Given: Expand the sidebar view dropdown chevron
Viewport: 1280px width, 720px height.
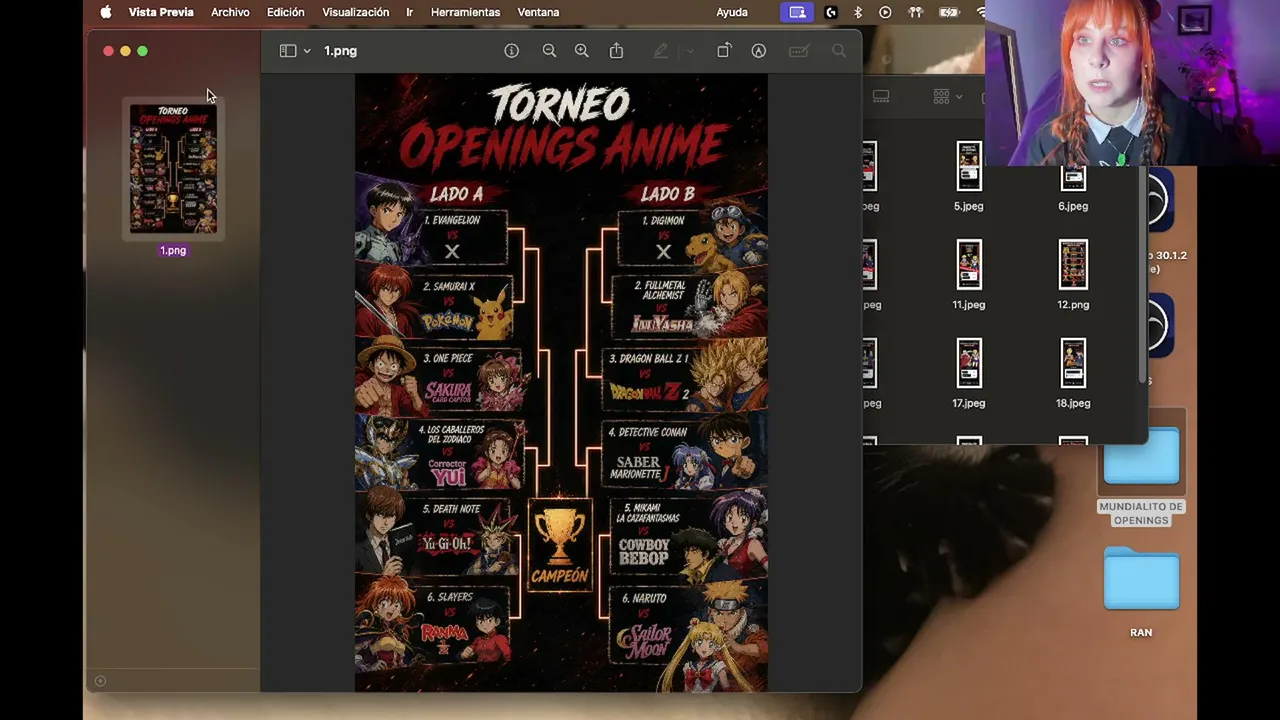Looking at the screenshot, I should (x=307, y=51).
